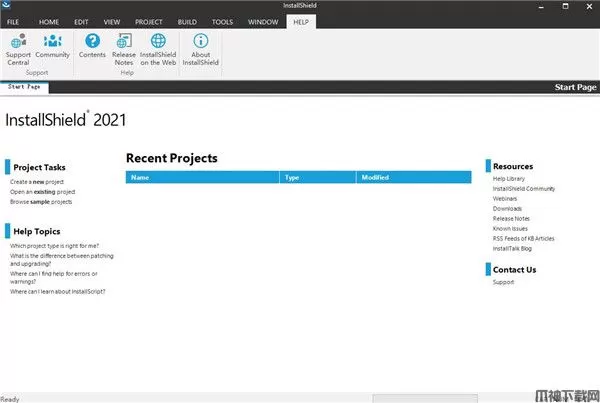Open the InstallTalk Blog link
This screenshot has width=600, height=403.
pos(512,248)
